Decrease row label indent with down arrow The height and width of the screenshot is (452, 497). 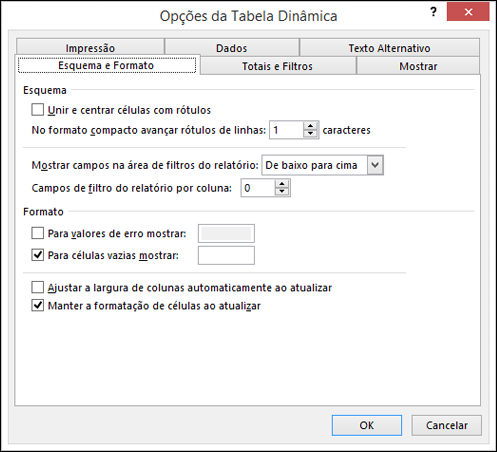point(310,134)
